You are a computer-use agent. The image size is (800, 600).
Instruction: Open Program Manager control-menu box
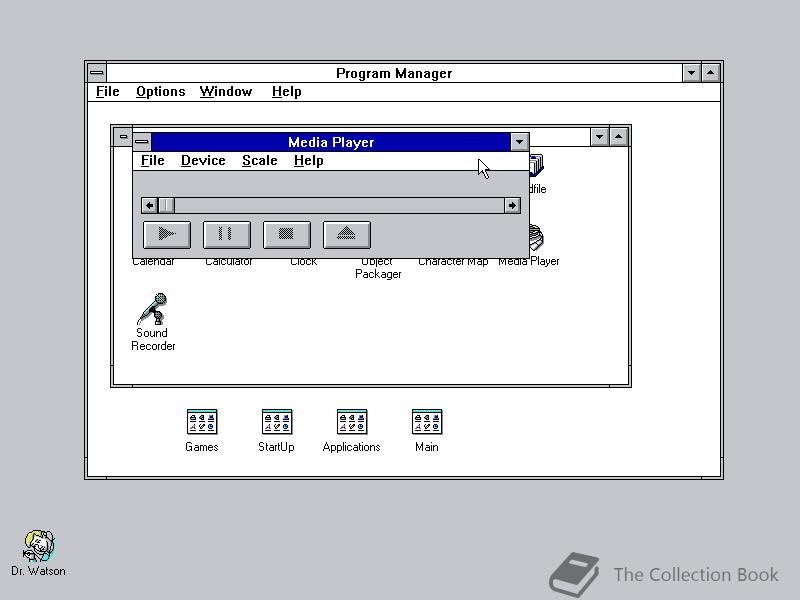coord(96,72)
